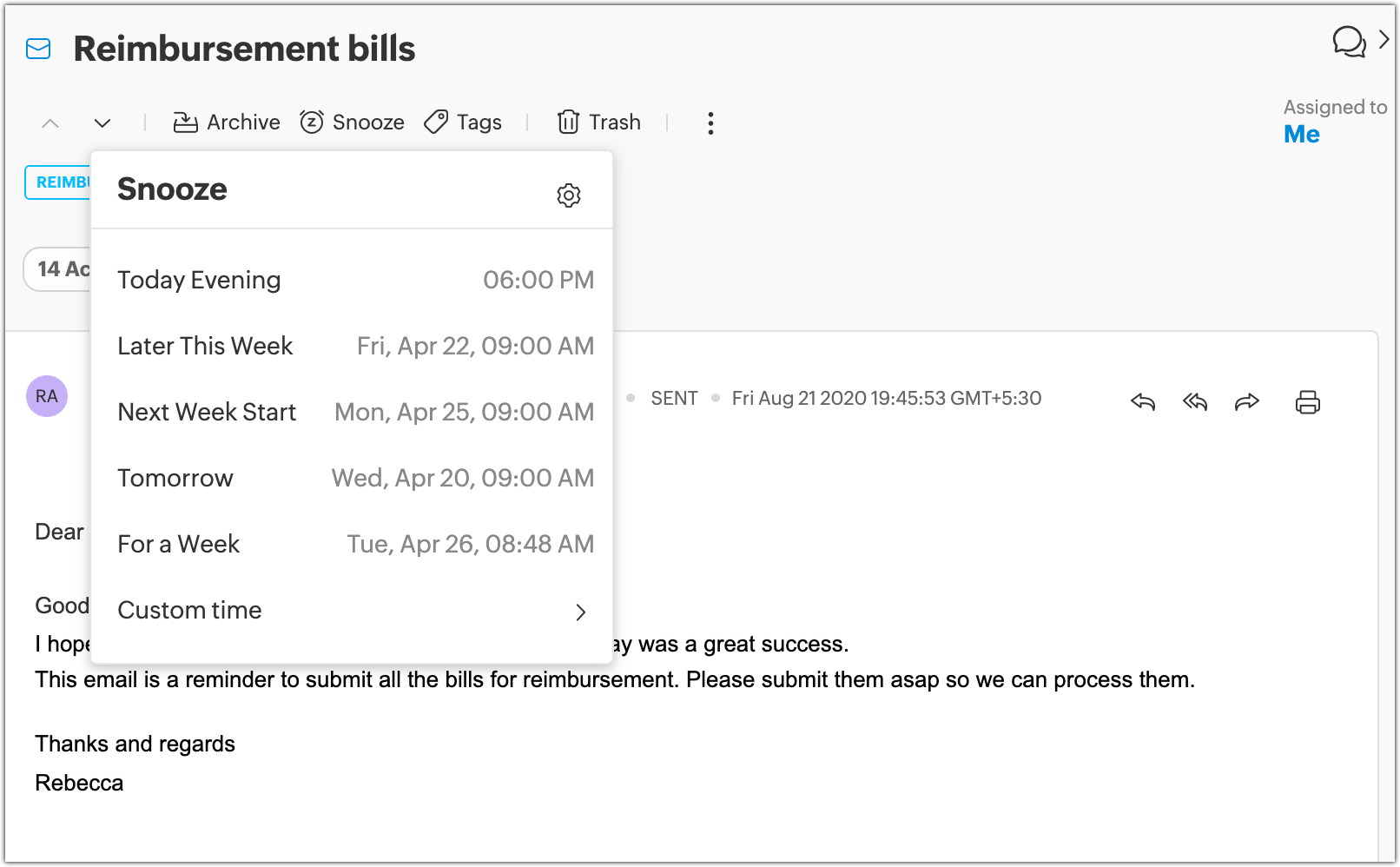The height and width of the screenshot is (867, 1400).
Task: Open Tags for this email
Action: [463, 122]
